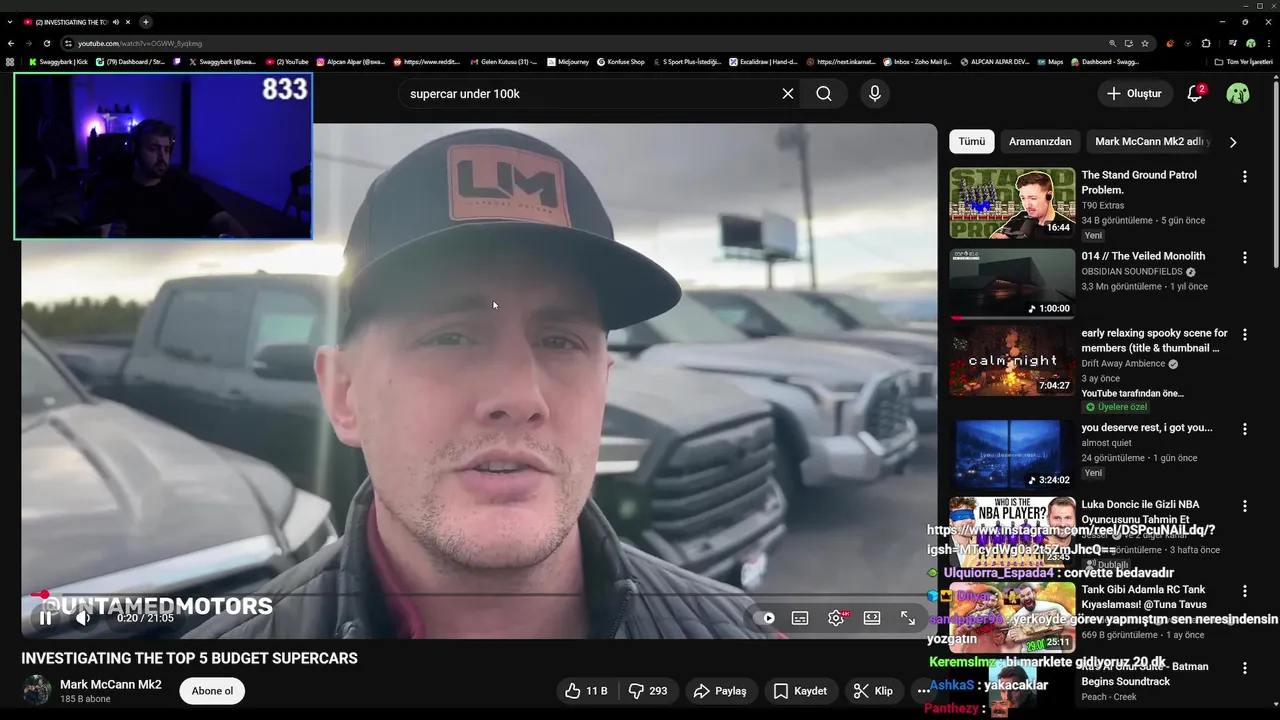Screen dimensions: 1280x720
Task: Pause the video with the player pause button
Action: (x=45, y=618)
